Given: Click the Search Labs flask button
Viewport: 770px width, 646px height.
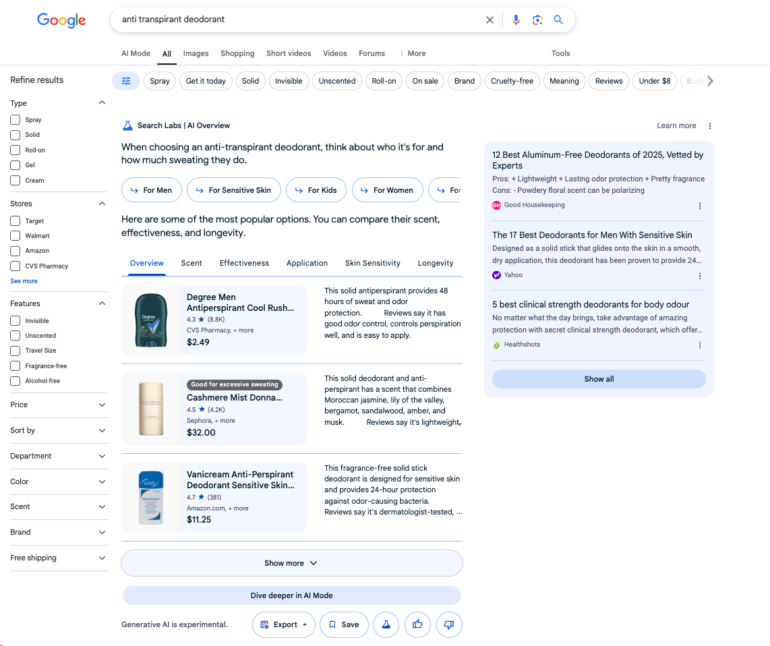Looking at the screenshot, I should coord(386,624).
